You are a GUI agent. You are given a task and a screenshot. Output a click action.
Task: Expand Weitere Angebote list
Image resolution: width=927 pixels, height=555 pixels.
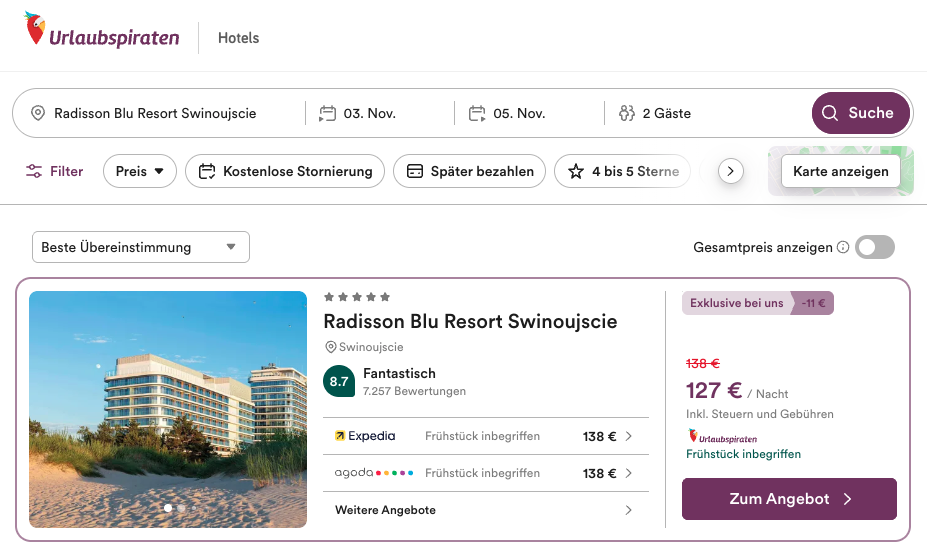click(484, 510)
